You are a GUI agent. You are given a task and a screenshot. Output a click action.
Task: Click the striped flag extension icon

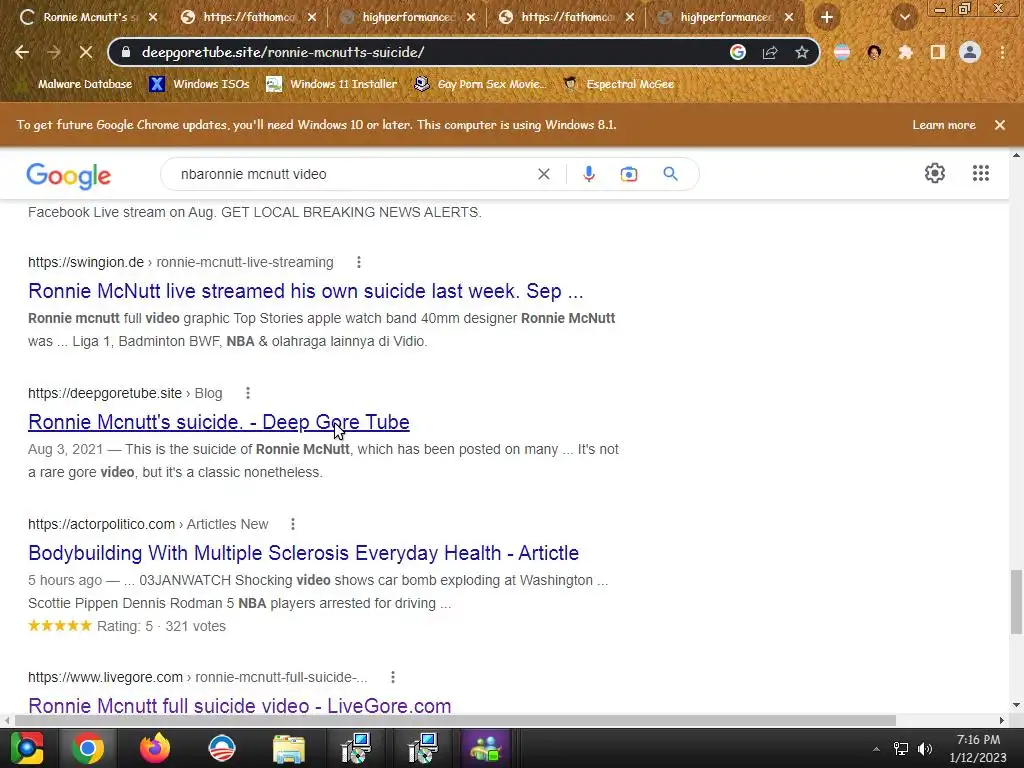[x=842, y=52]
